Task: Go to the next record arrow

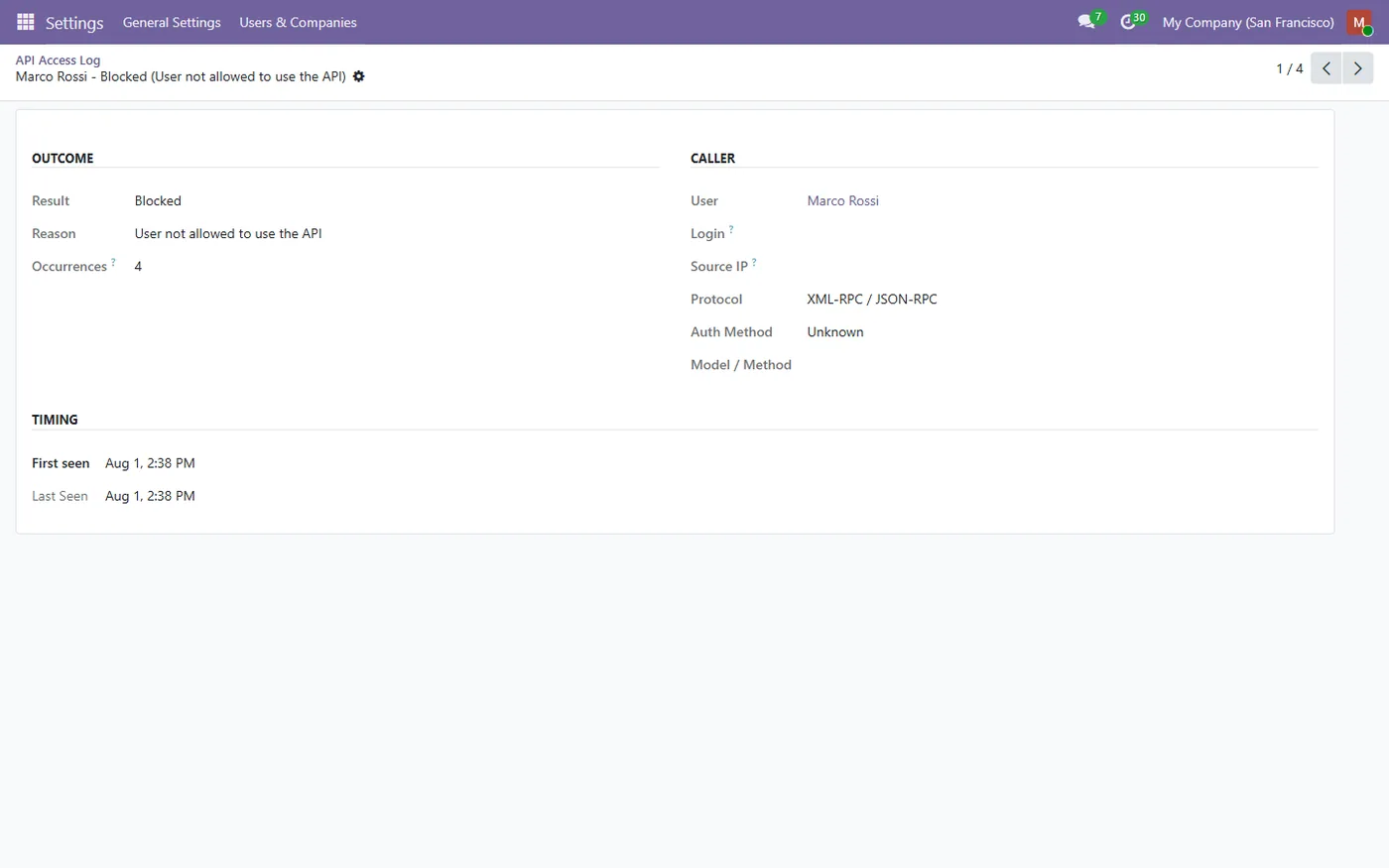Action: [1358, 68]
